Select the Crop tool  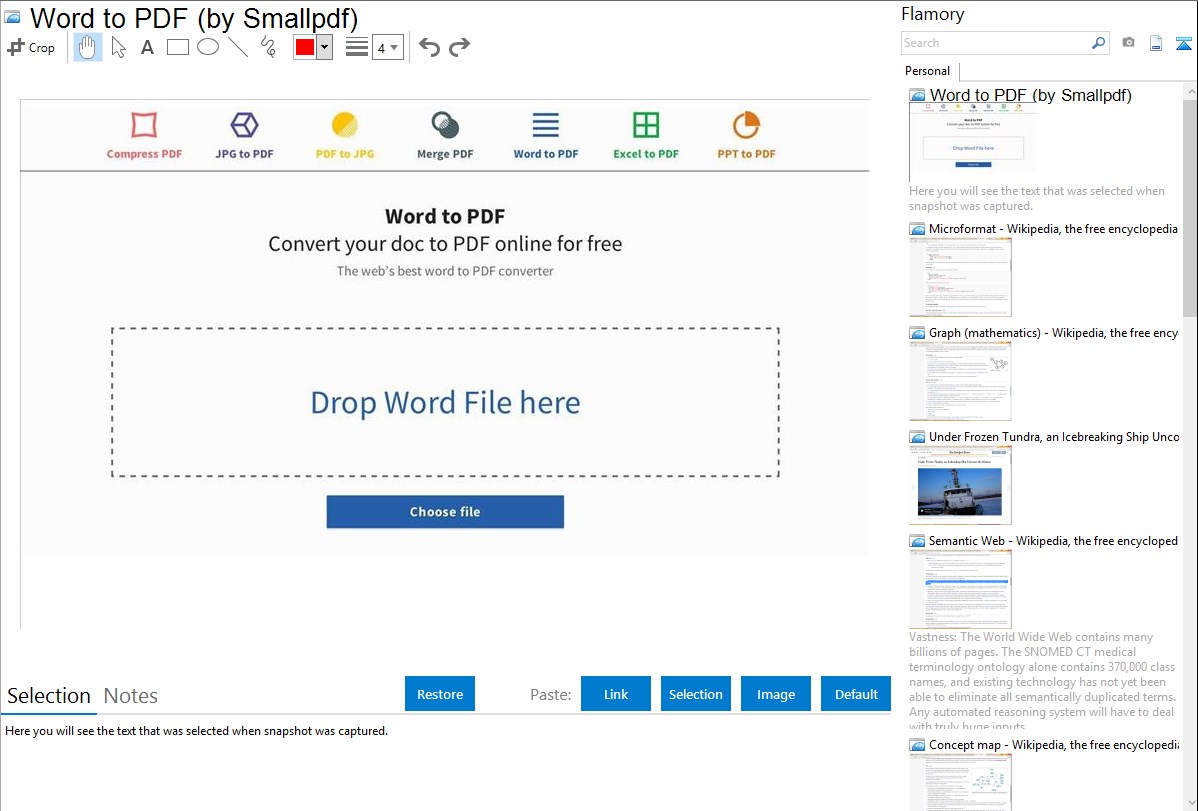click(31, 47)
